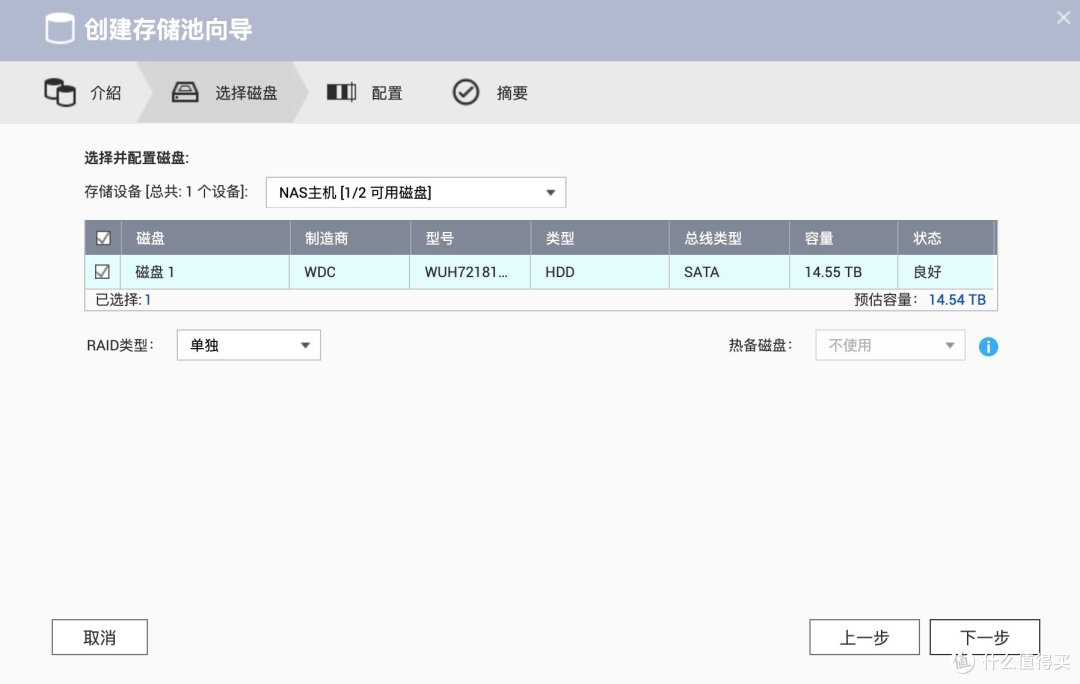Expand the RAID类型 dropdown showing 单独
The image size is (1080, 684).
[247, 344]
